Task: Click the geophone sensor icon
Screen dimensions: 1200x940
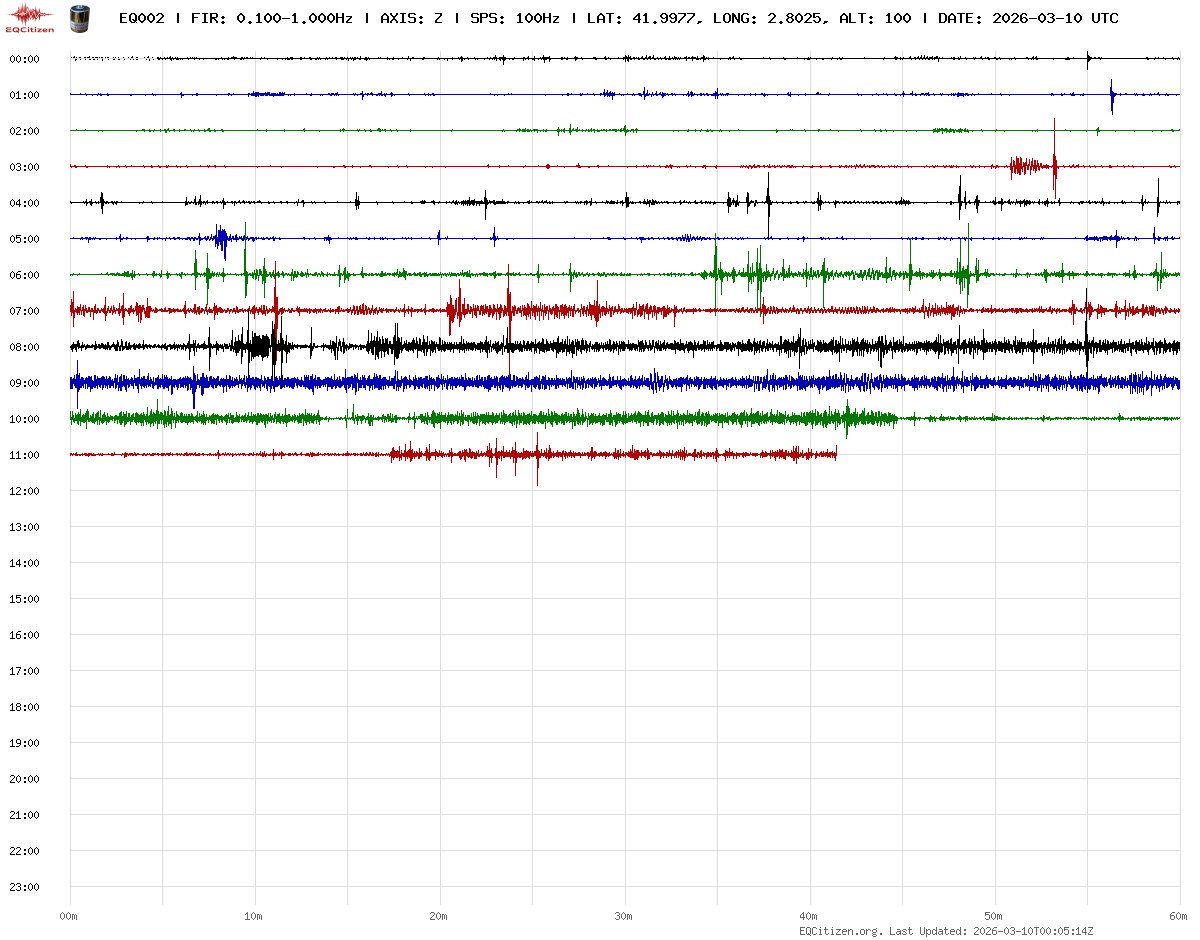Action: [x=78, y=17]
